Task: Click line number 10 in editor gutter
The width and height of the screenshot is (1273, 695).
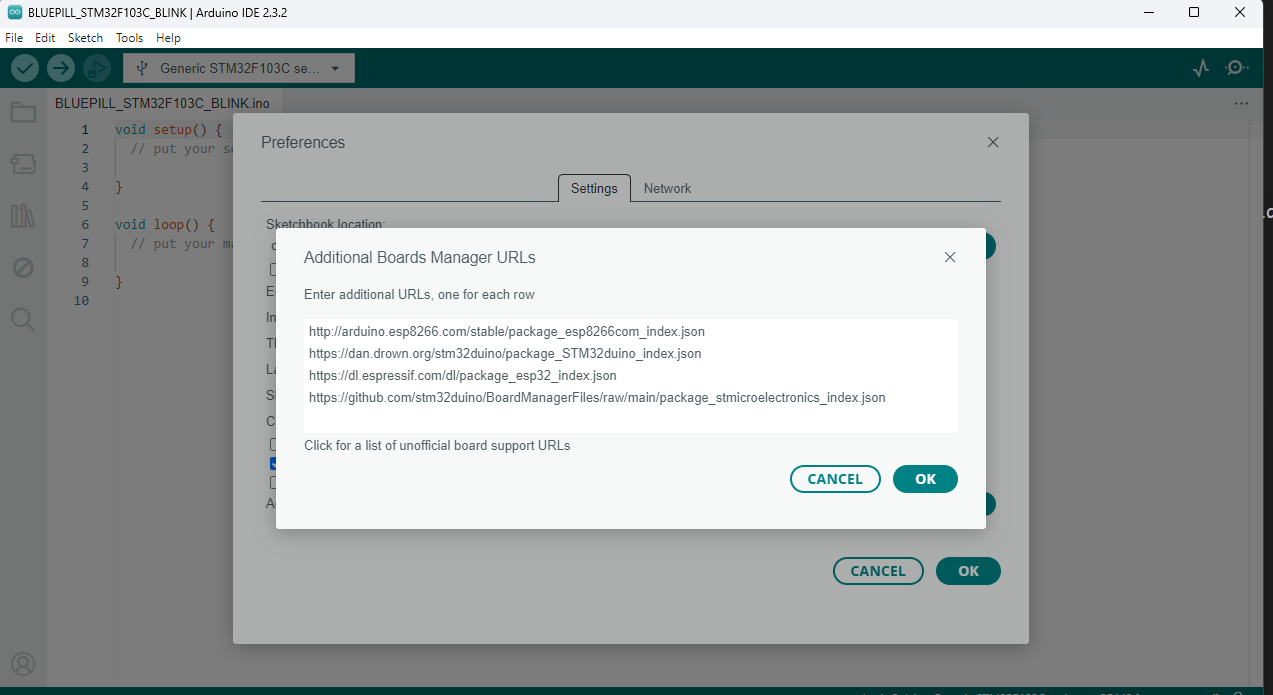Action: click(x=81, y=301)
